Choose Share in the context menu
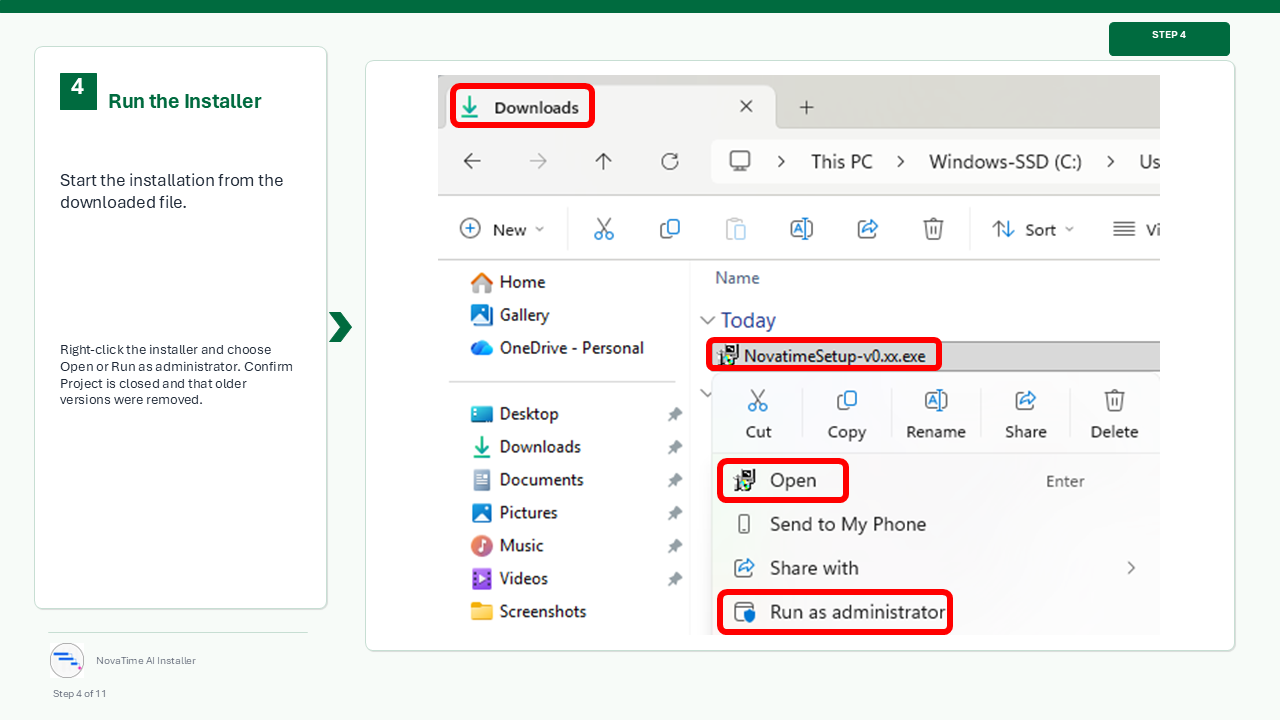This screenshot has width=1280, height=720. tap(1026, 414)
